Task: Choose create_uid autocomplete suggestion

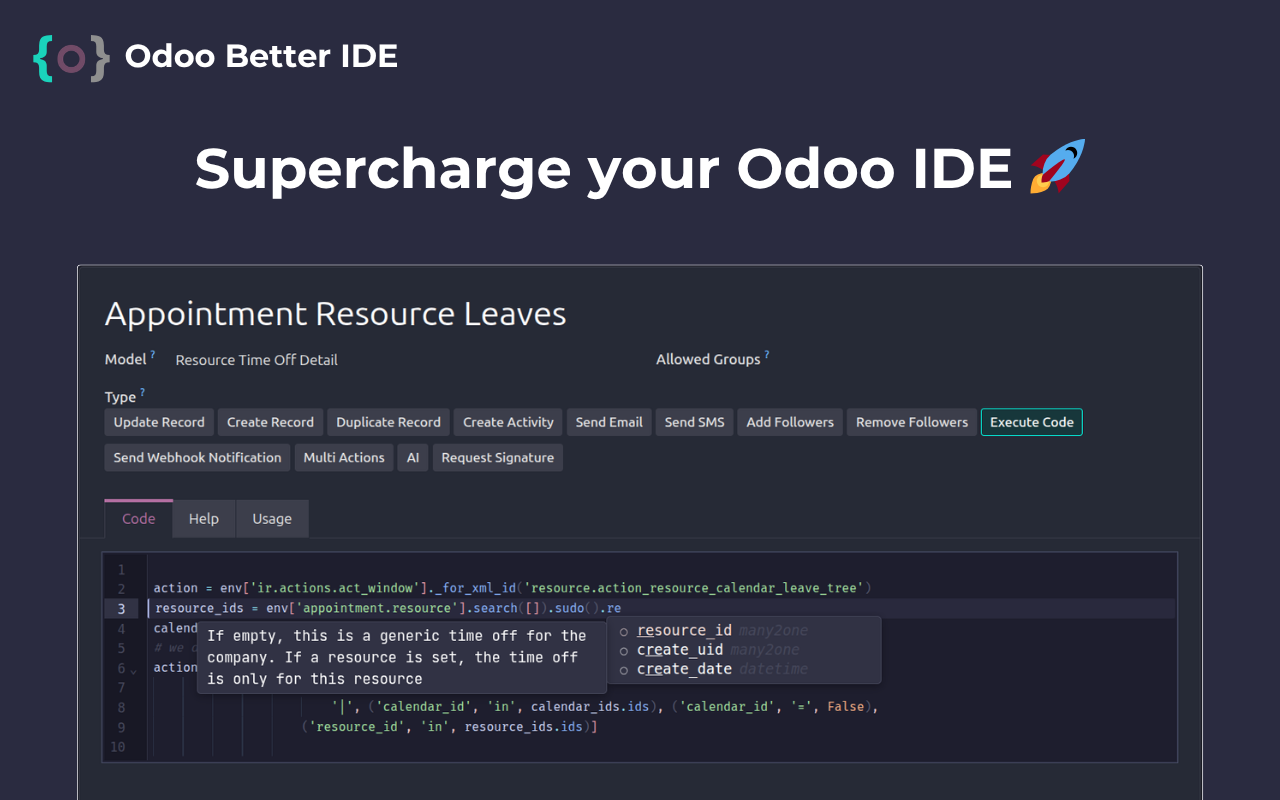Action: 744,650
